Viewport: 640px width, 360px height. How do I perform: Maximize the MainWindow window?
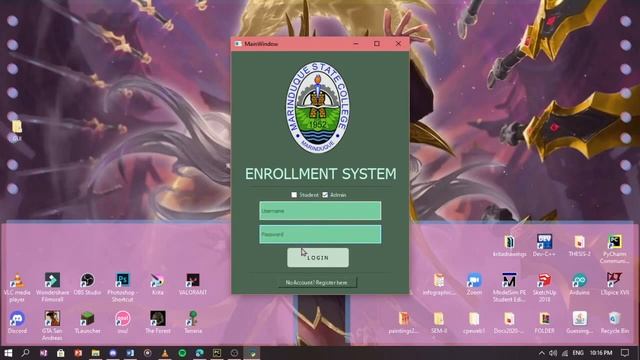(377, 43)
